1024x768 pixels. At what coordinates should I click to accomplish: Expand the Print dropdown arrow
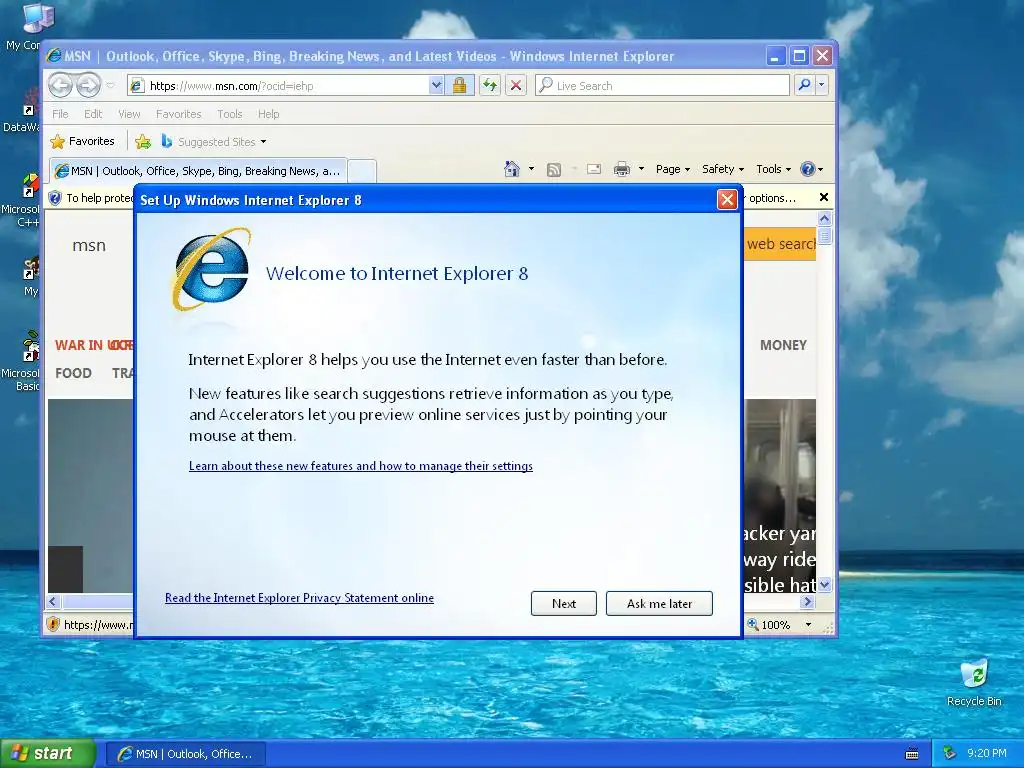tap(641, 169)
